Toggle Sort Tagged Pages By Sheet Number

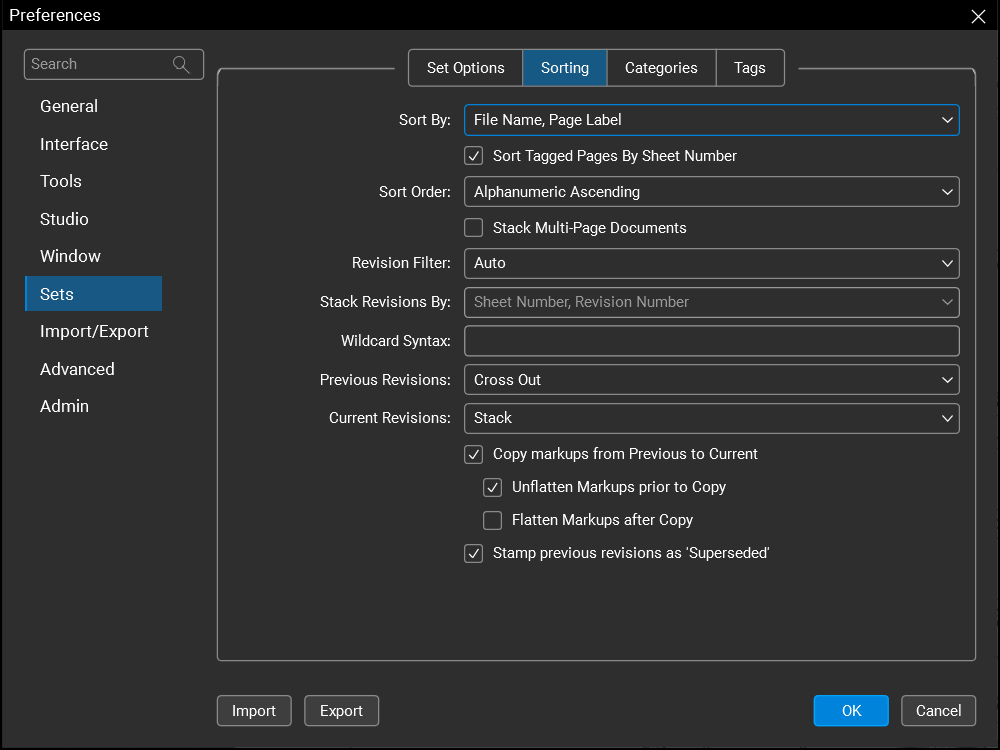coord(474,156)
